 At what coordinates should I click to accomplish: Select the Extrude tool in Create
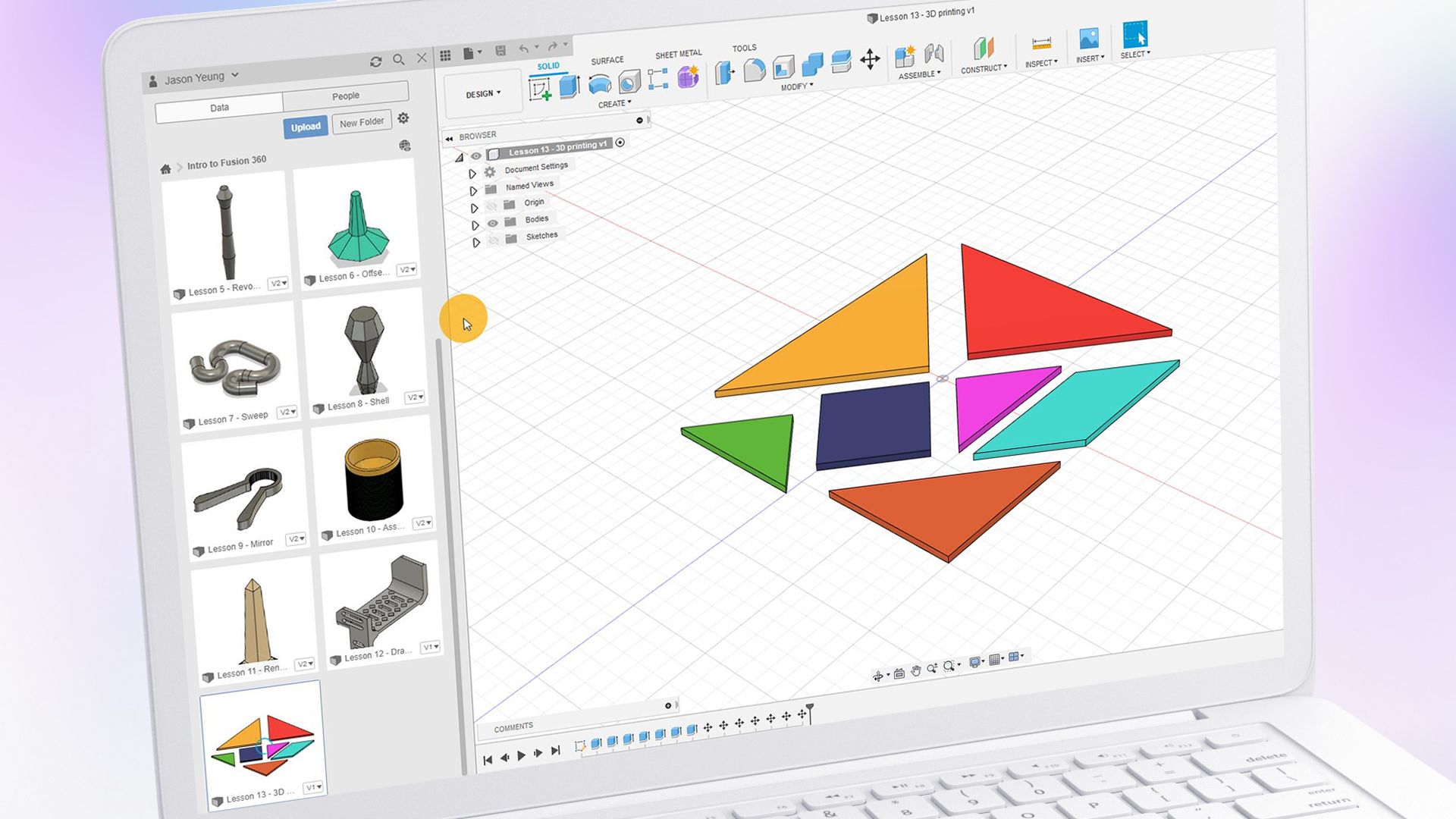(x=570, y=86)
